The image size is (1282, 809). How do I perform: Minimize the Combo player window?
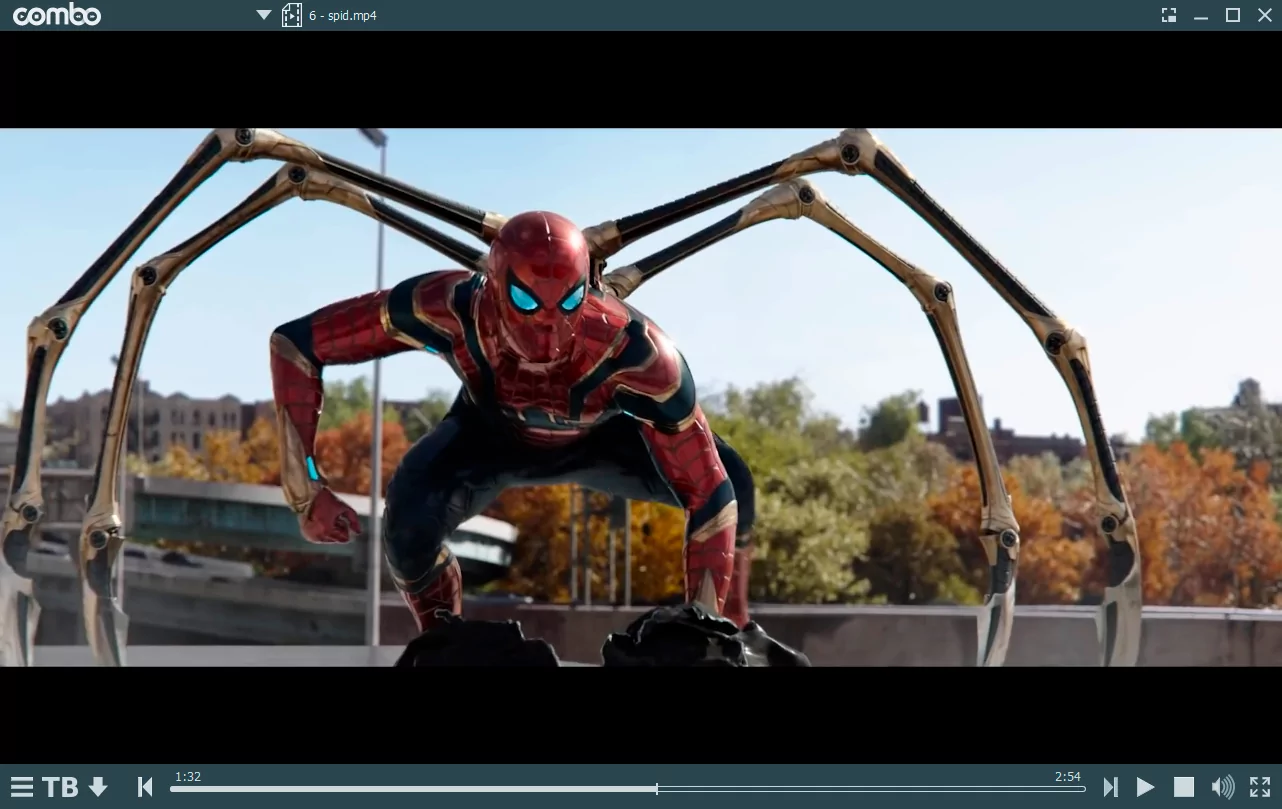(x=1201, y=16)
